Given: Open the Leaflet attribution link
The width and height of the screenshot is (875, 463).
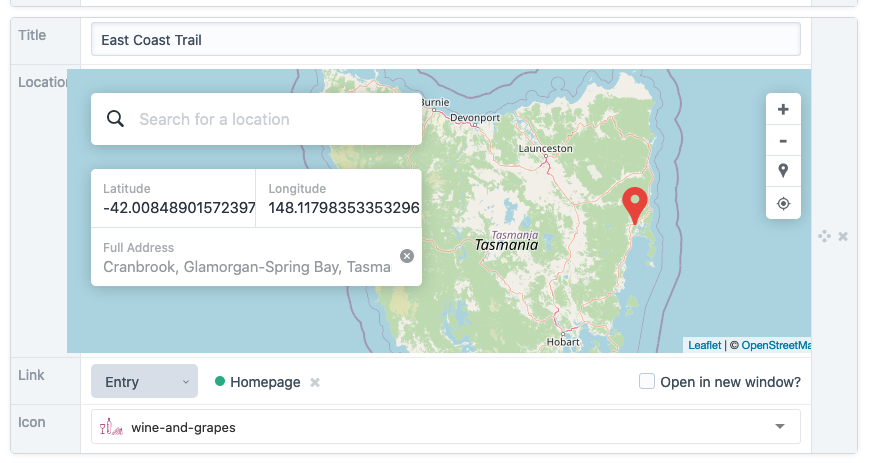Looking at the screenshot, I should coord(704,345).
